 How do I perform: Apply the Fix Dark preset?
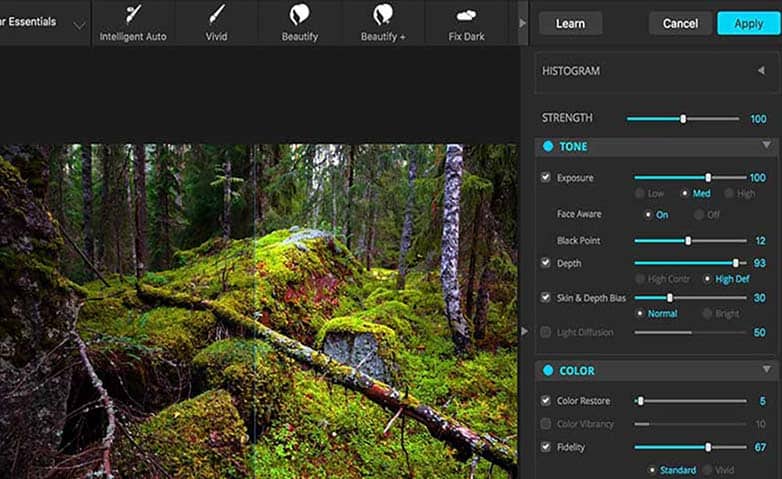point(466,23)
